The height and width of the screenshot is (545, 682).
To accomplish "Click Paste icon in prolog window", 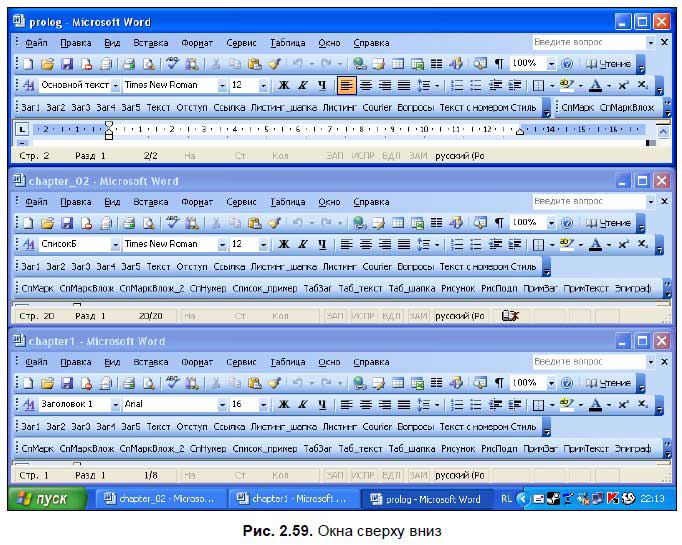I will [x=254, y=64].
